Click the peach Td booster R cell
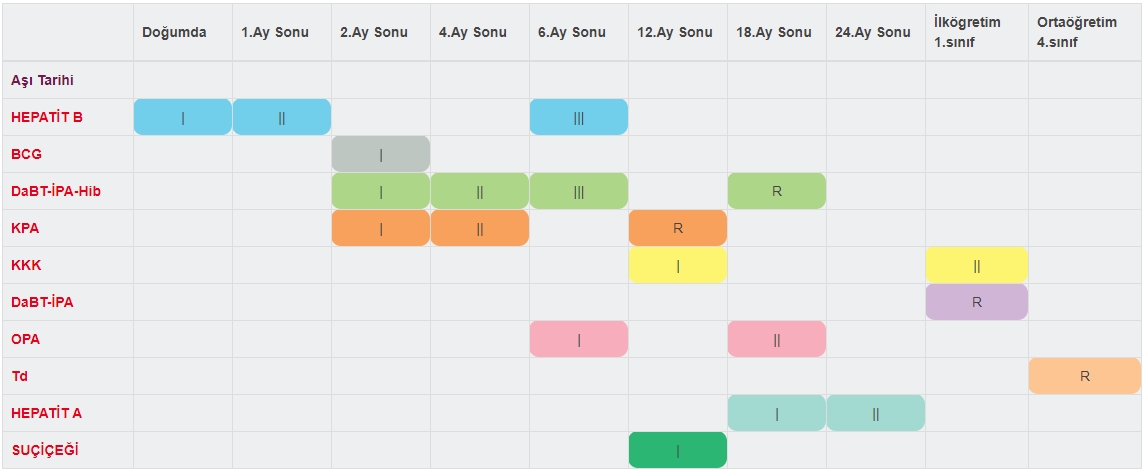The width and height of the screenshot is (1143, 469). (x=1084, y=376)
